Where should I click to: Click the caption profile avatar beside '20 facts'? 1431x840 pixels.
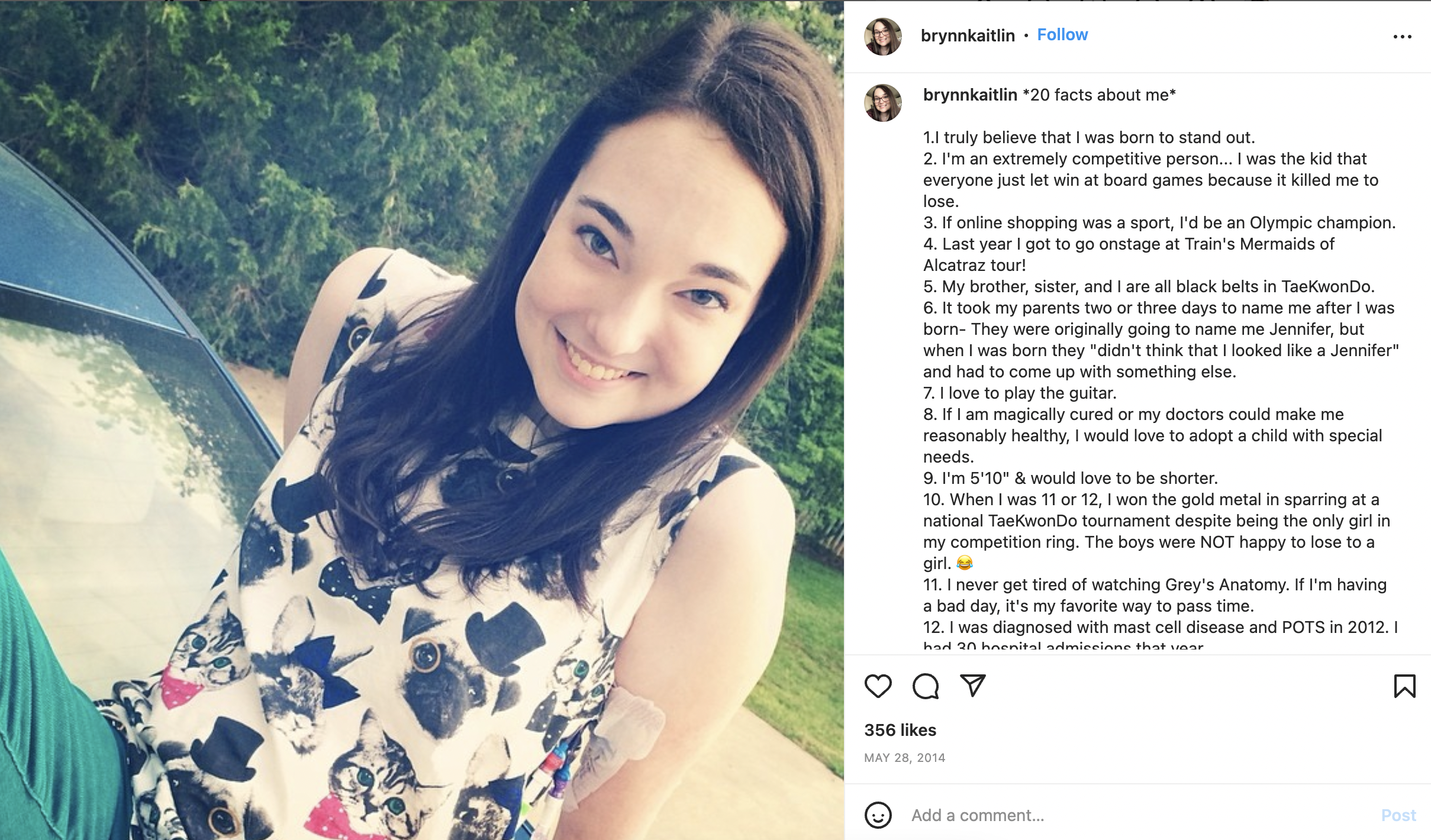(x=883, y=103)
